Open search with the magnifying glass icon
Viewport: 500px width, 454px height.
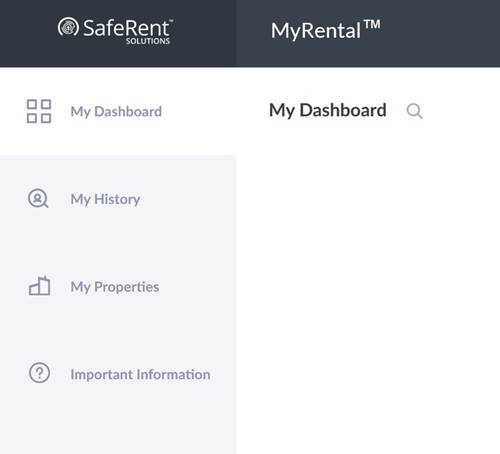(415, 111)
